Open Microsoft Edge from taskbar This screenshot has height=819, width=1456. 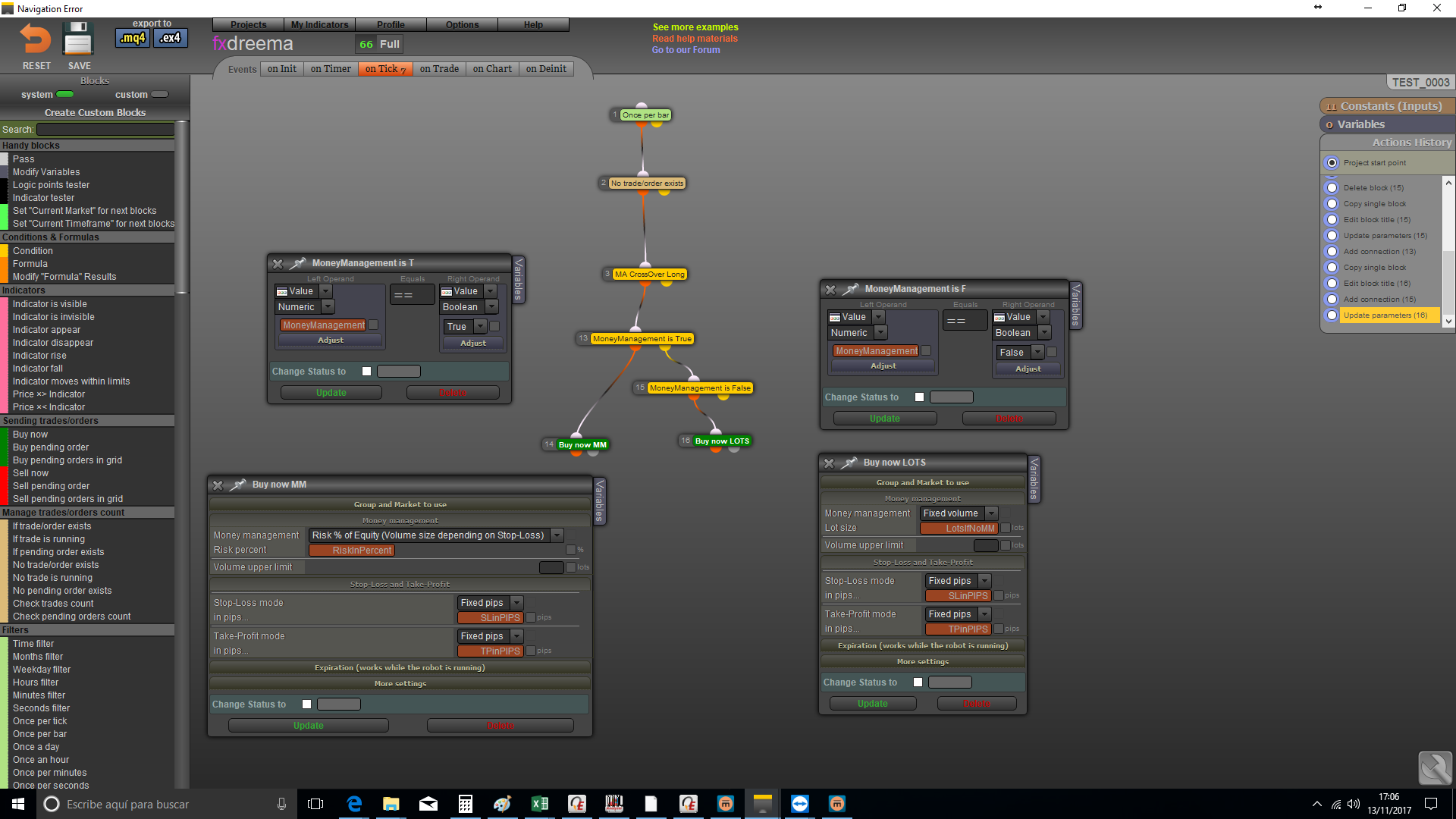(x=354, y=804)
